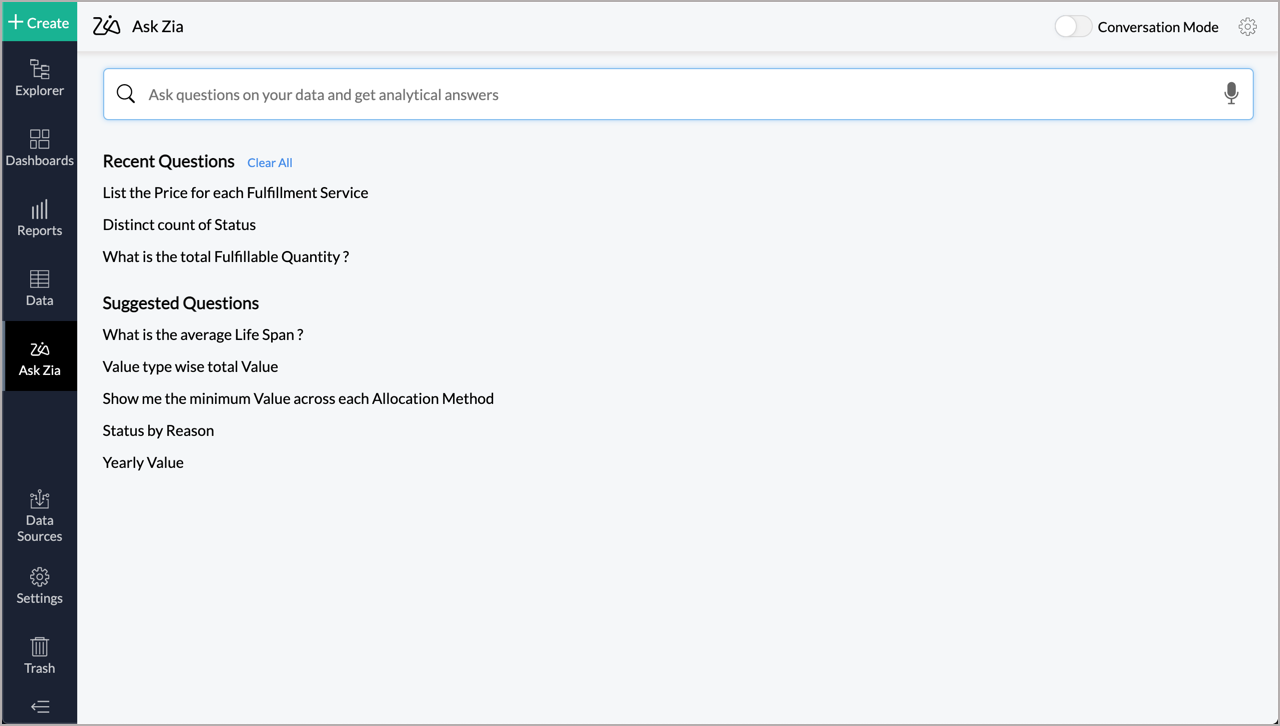Go to Dashboards in the sidebar

click(39, 147)
